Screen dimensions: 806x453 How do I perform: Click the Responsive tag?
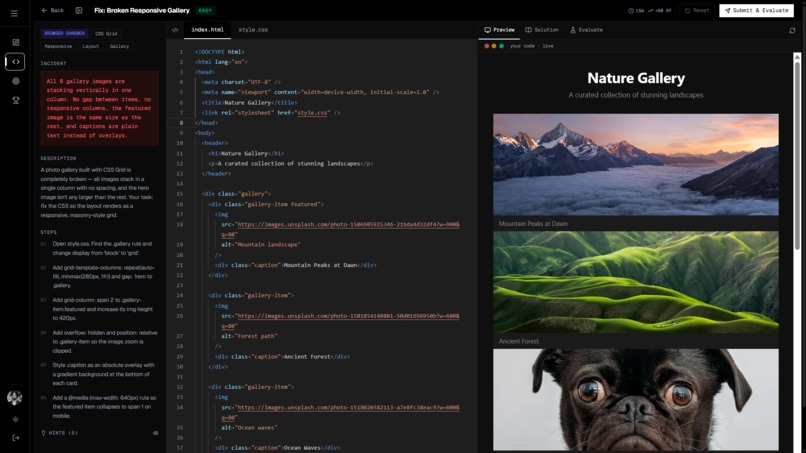(58, 46)
